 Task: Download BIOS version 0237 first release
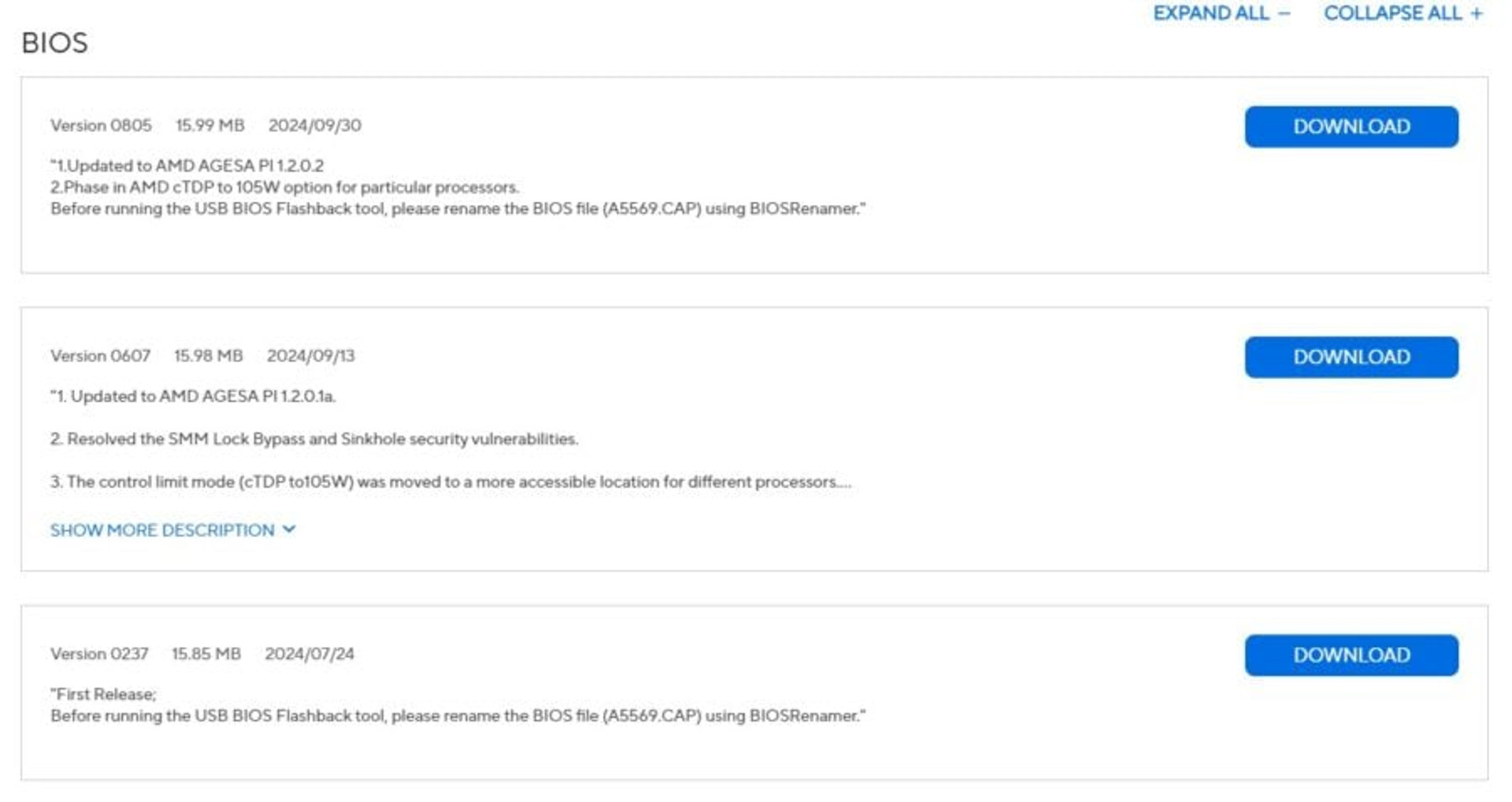point(1351,655)
